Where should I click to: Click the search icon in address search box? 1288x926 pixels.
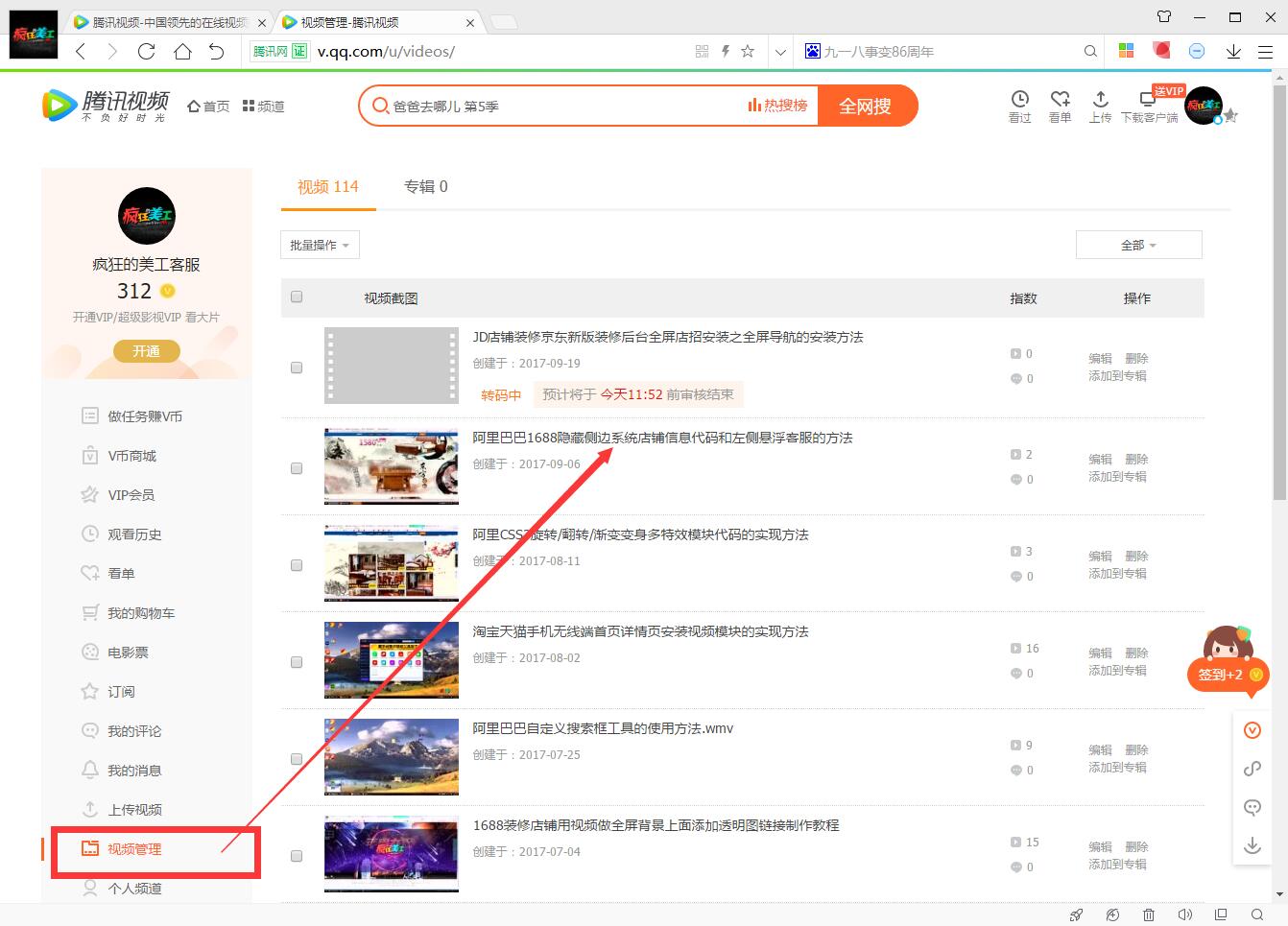coord(1090,52)
